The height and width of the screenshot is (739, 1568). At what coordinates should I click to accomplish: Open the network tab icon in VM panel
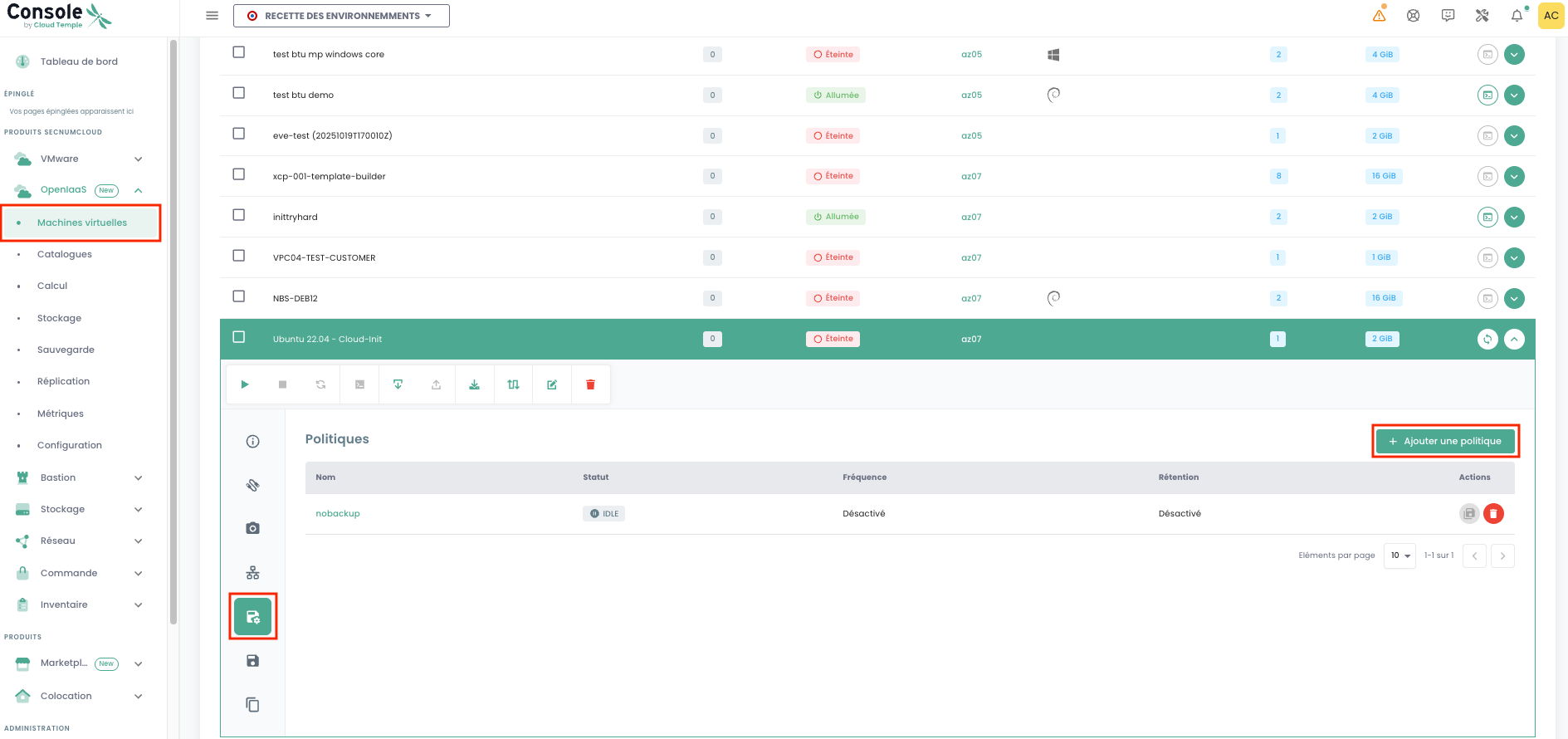253,573
